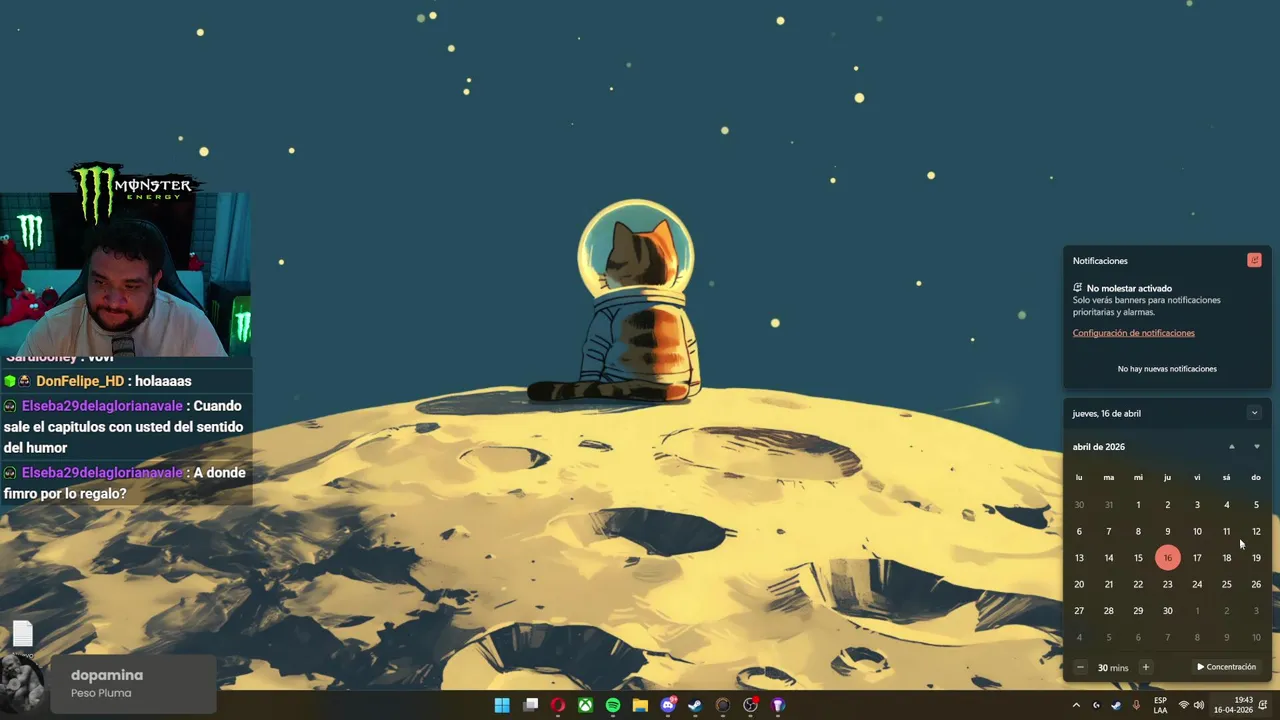Select 15 in the April calendar
Viewport: 1280px width, 720px height.
(1138, 558)
